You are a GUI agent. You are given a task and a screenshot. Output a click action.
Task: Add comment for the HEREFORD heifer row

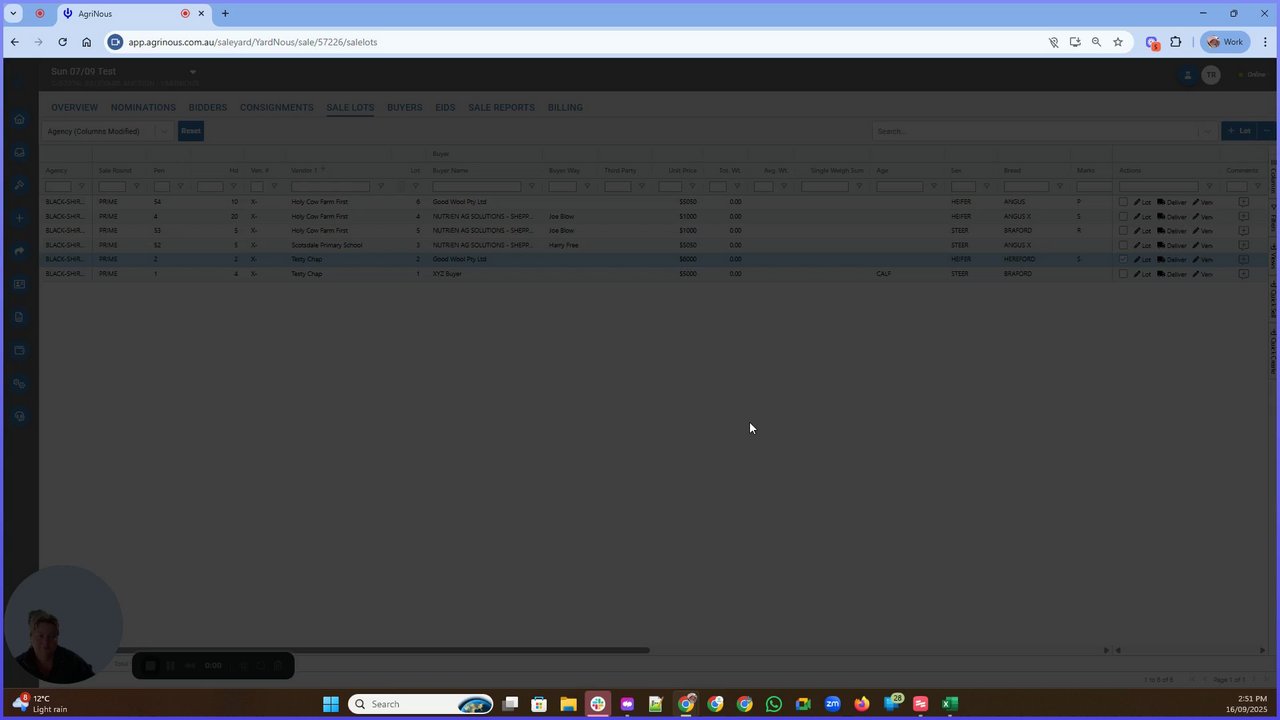(1243, 259)
